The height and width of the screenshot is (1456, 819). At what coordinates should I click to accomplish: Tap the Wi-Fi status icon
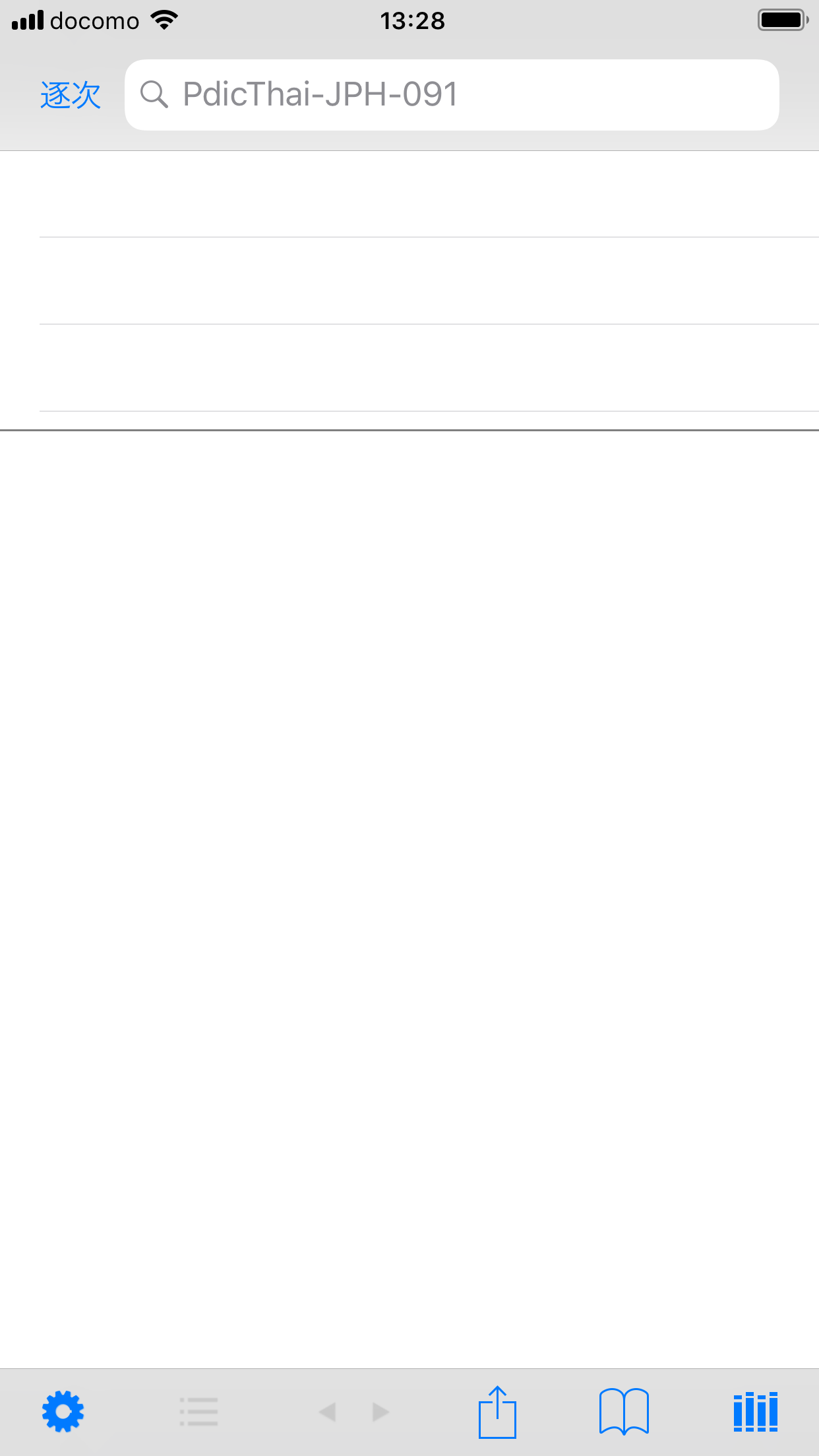pyautogui.click(x=164, y=20)
